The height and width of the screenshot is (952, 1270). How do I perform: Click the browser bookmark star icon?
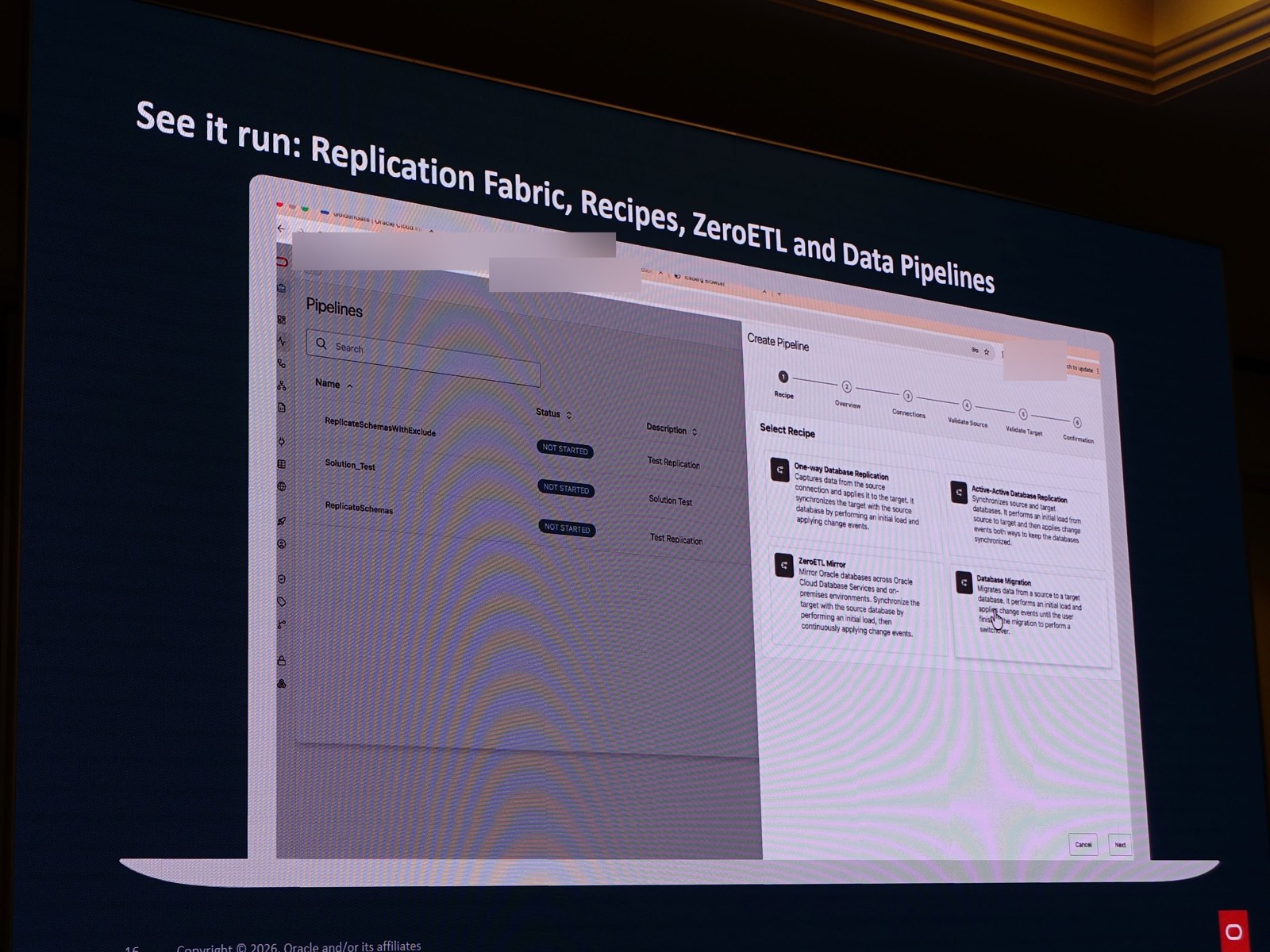[x=987, y=351]
